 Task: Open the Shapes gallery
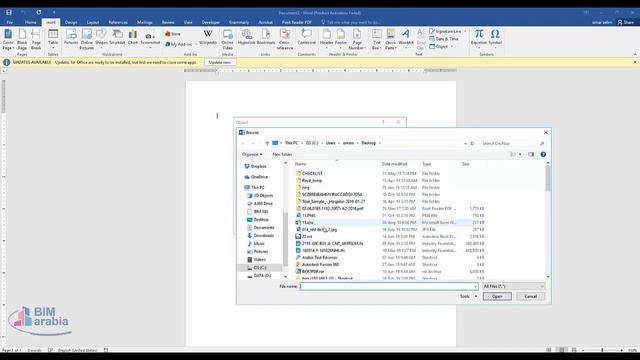pos(101,38)
